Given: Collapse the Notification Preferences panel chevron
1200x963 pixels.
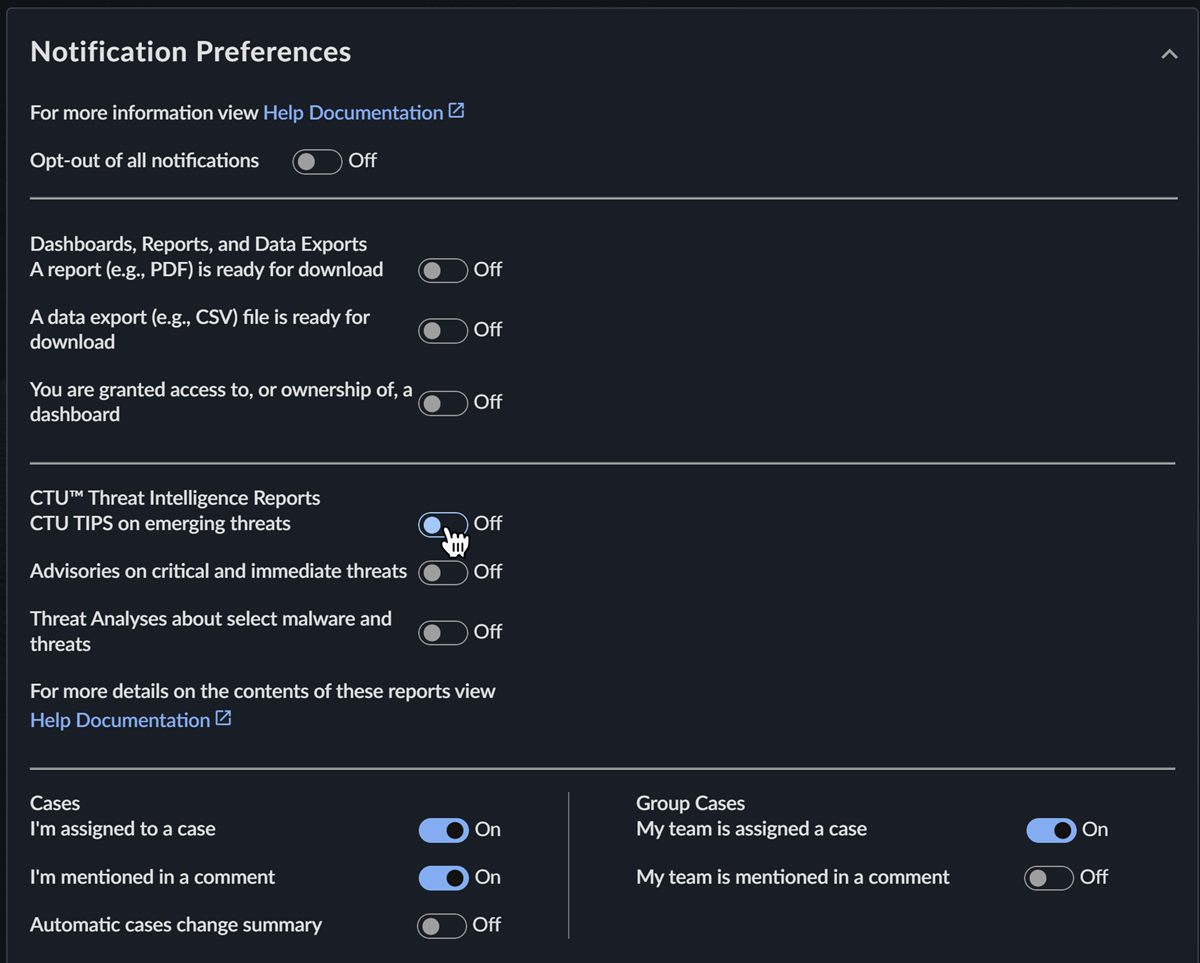Looking at the screenshot, I should 1168,54.
